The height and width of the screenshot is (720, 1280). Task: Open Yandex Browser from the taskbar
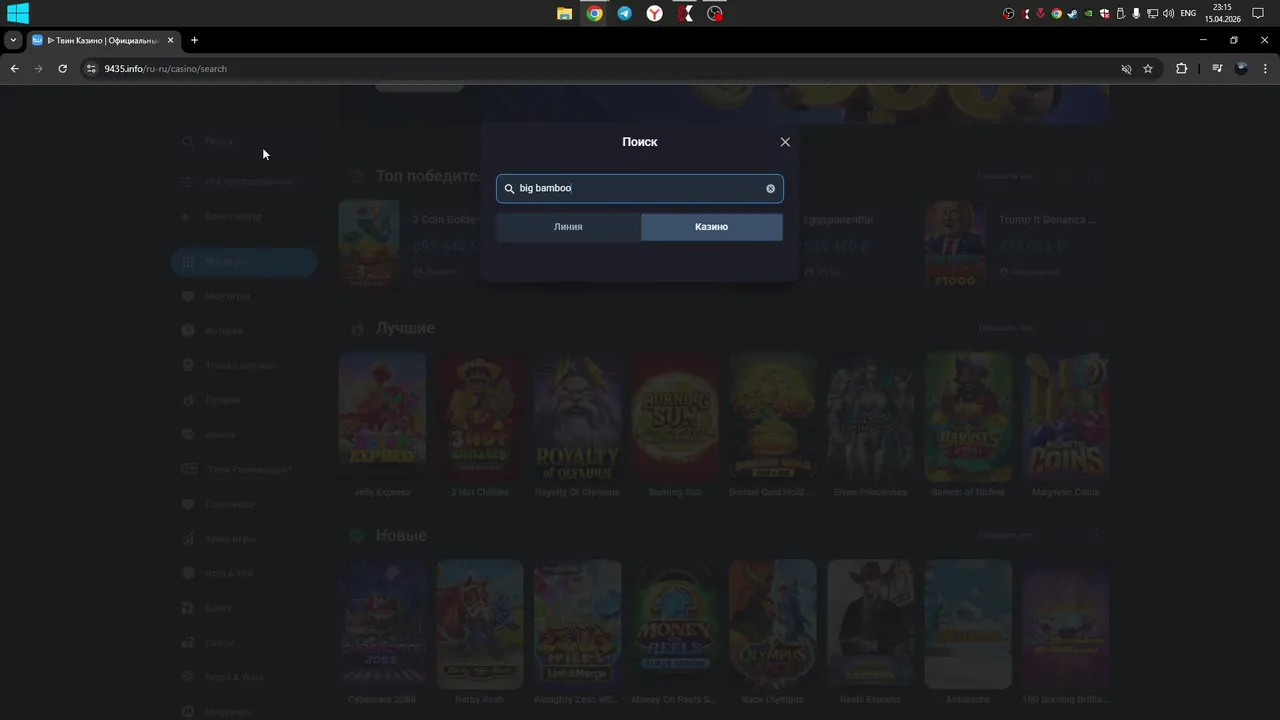(x=654, y=13)
